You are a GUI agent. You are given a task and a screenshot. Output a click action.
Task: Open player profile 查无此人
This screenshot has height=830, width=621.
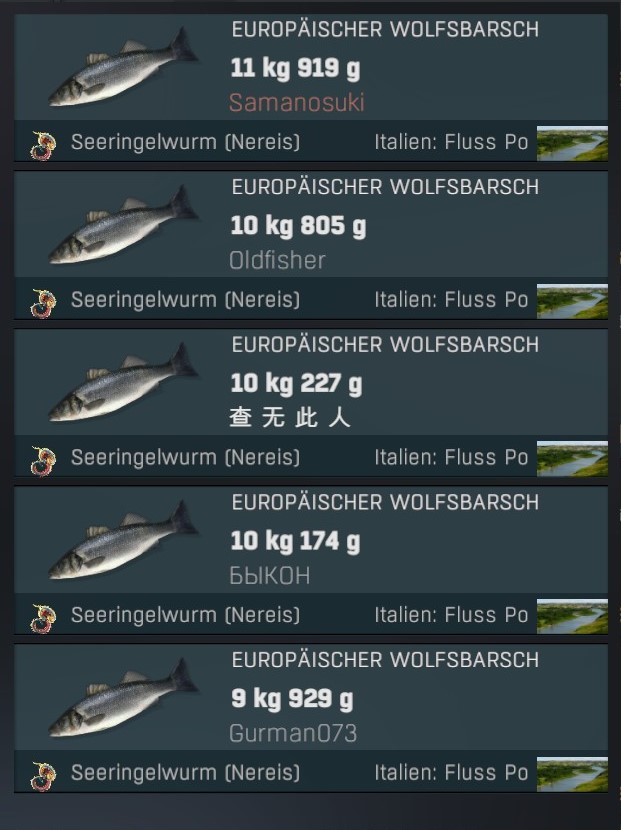coord(290,418)
